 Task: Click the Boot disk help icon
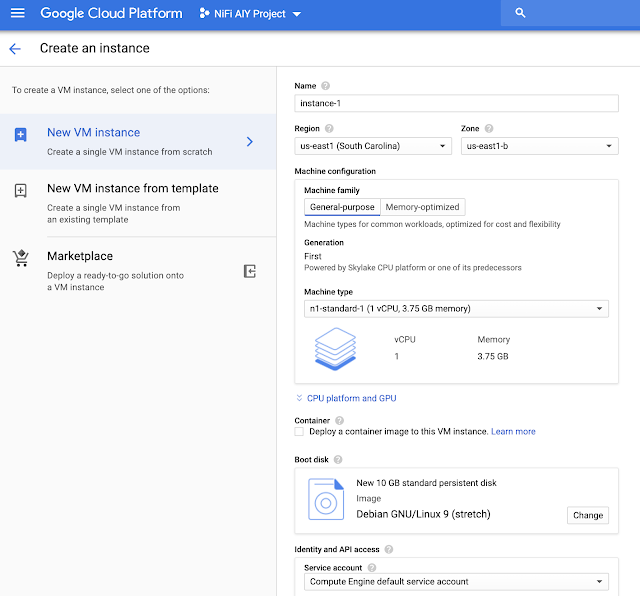click(338, 459)
